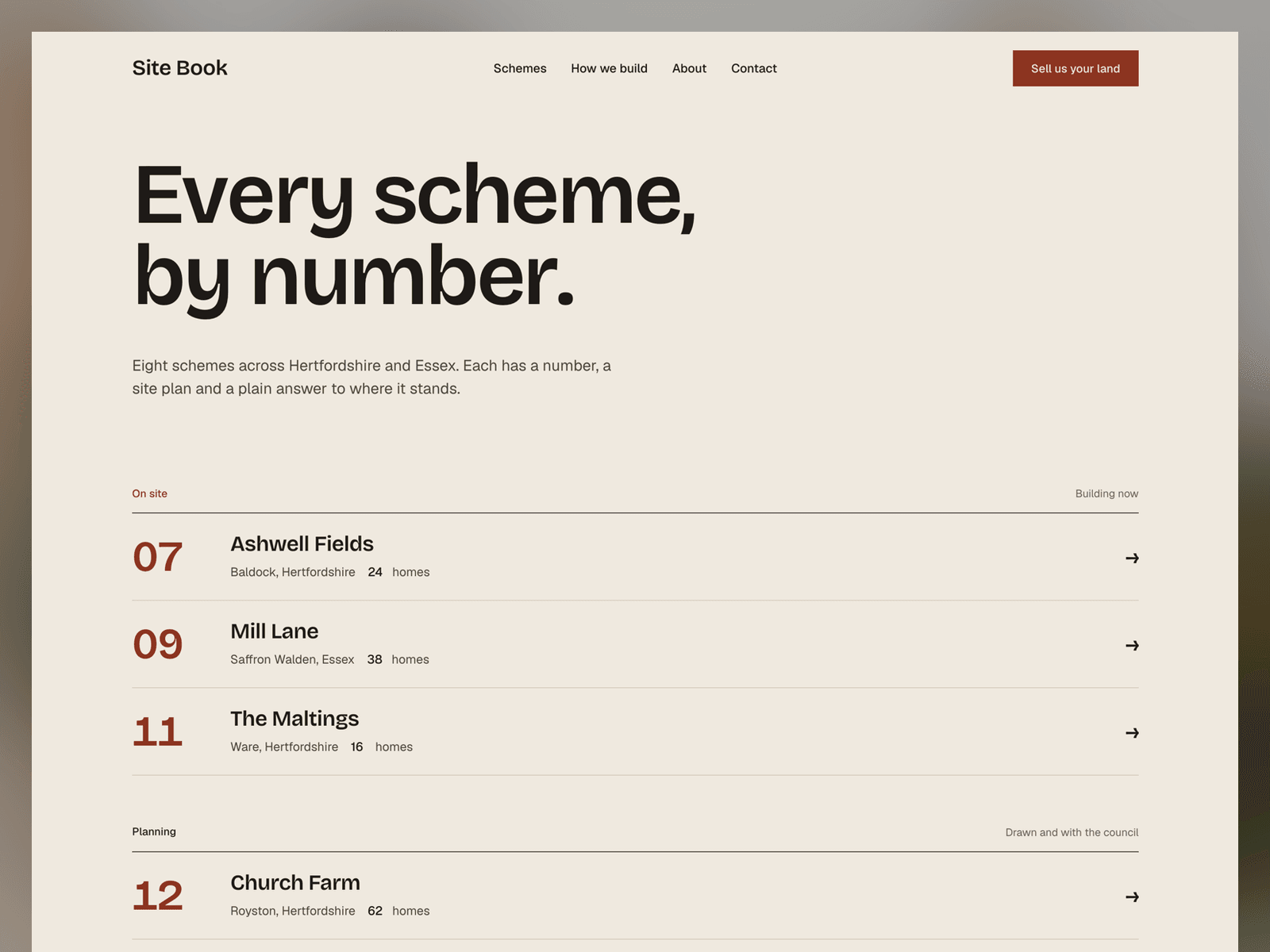The image size is (1270, 952).
Task: Click scheme number 09
Action: click(x=158, y=644)
